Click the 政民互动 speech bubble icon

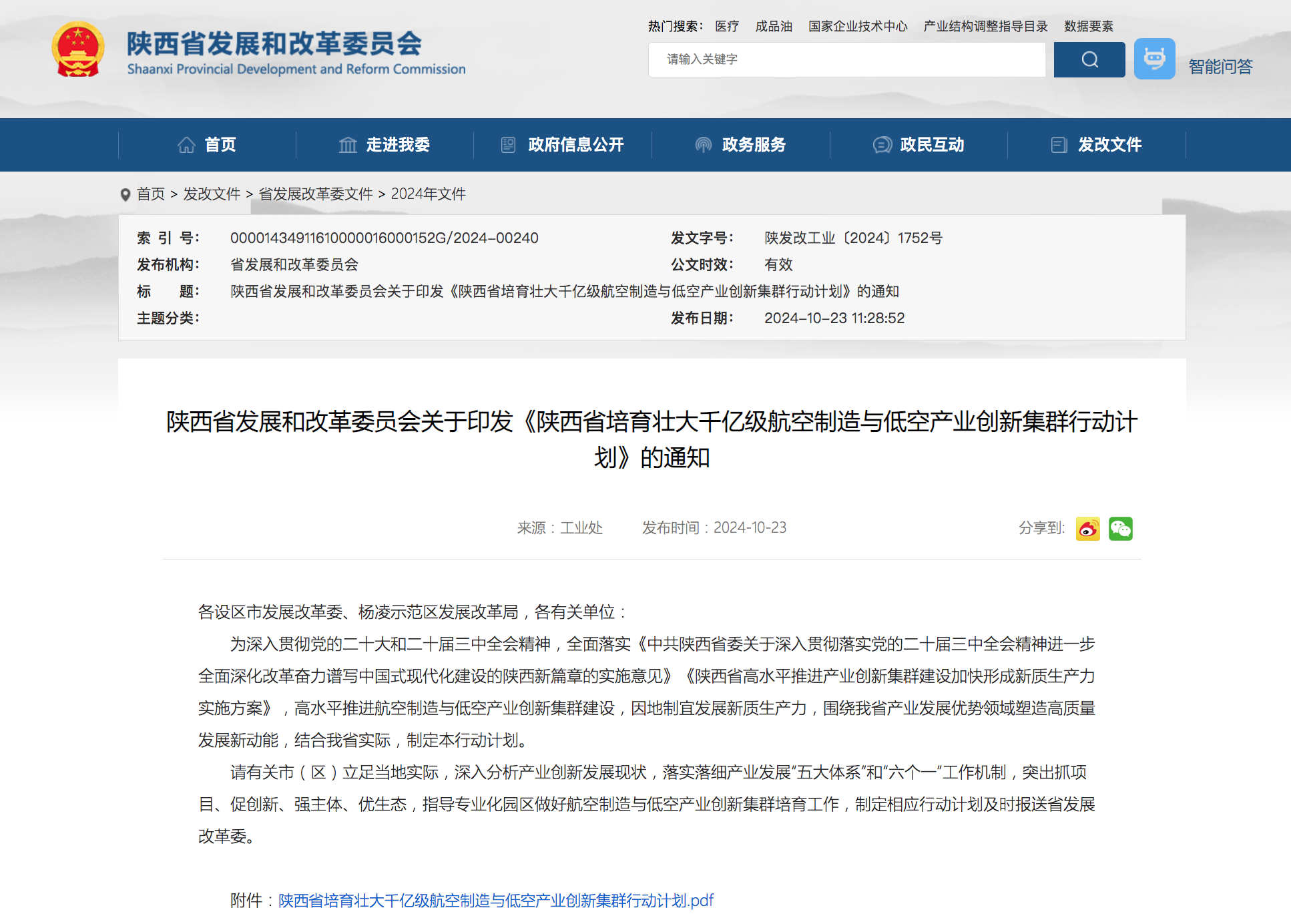tap(882, 144)
